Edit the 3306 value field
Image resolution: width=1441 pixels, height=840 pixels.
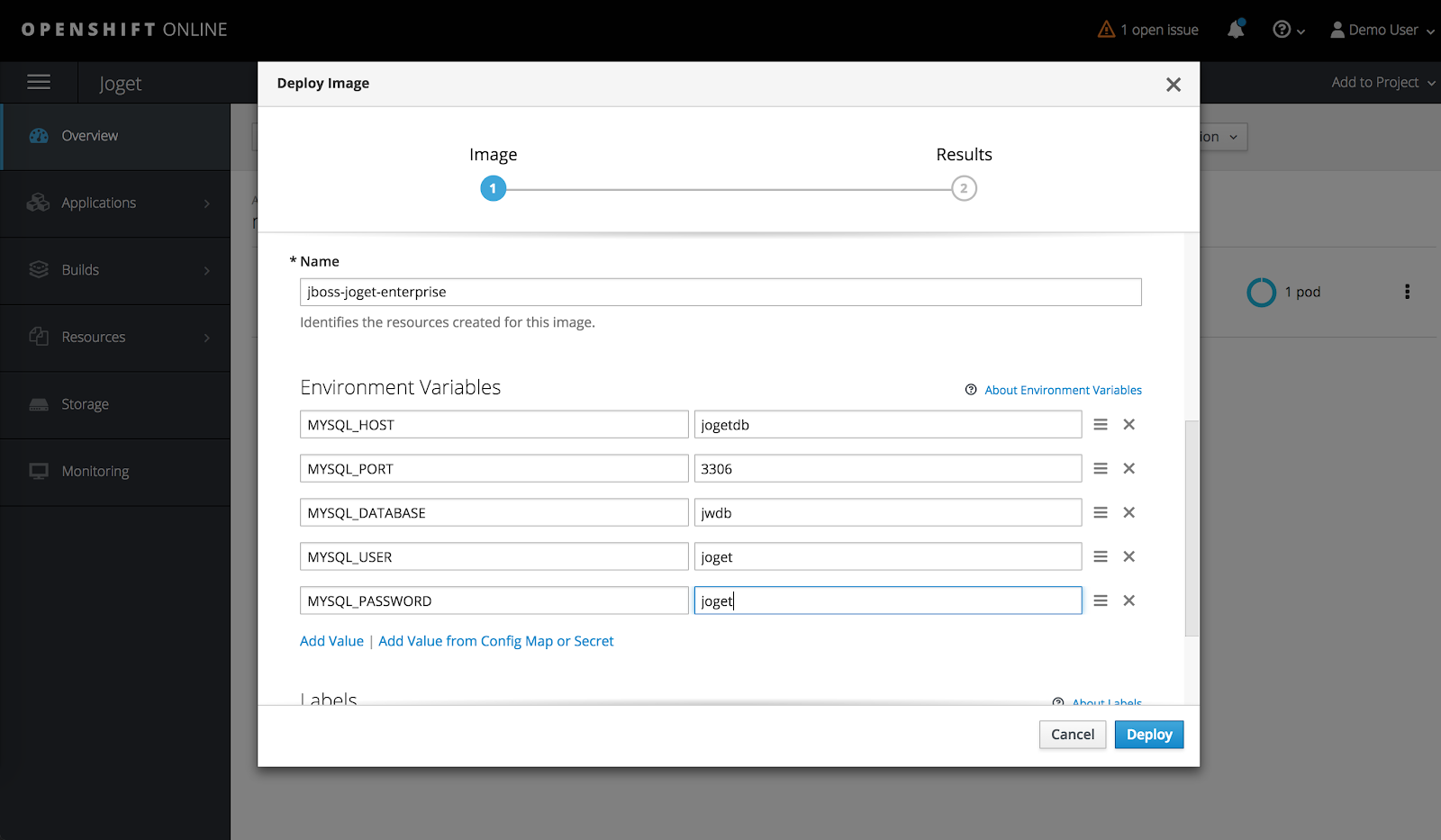(888, 469)
